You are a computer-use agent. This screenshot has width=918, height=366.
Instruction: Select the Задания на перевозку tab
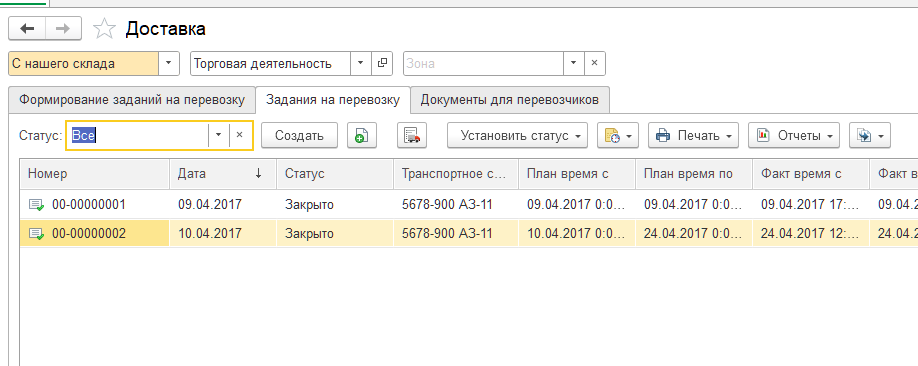(333, 100)
